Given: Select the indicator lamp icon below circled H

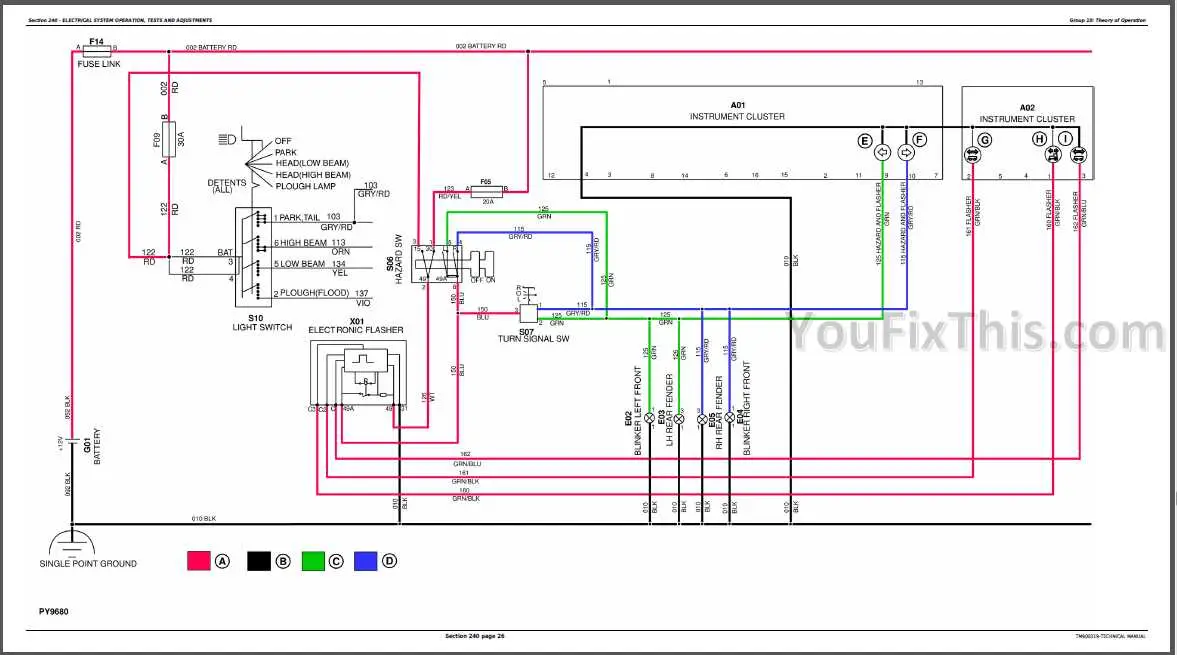Looking at the screenshot, I should click(1053, 155).
